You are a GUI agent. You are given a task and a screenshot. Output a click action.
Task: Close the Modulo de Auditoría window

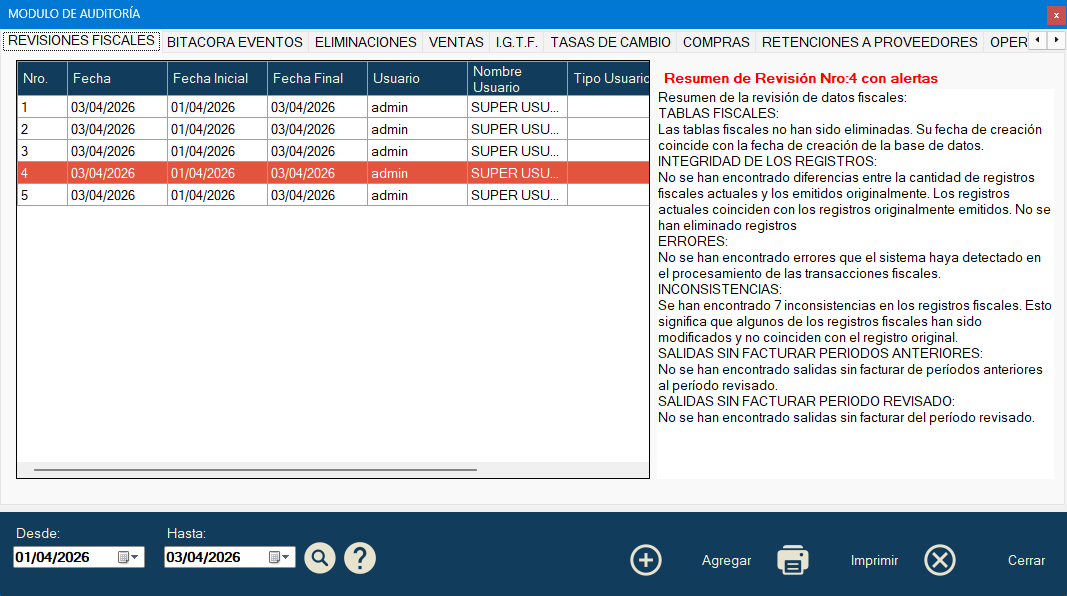(x=1055, y=15)
